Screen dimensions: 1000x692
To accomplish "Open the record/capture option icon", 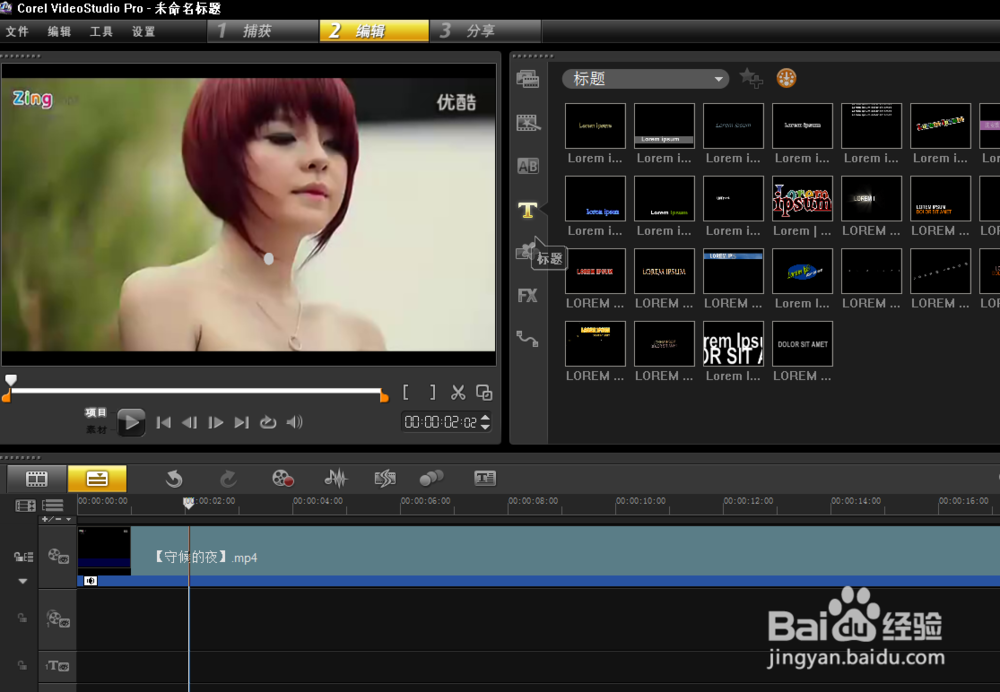I will [283, 478].
